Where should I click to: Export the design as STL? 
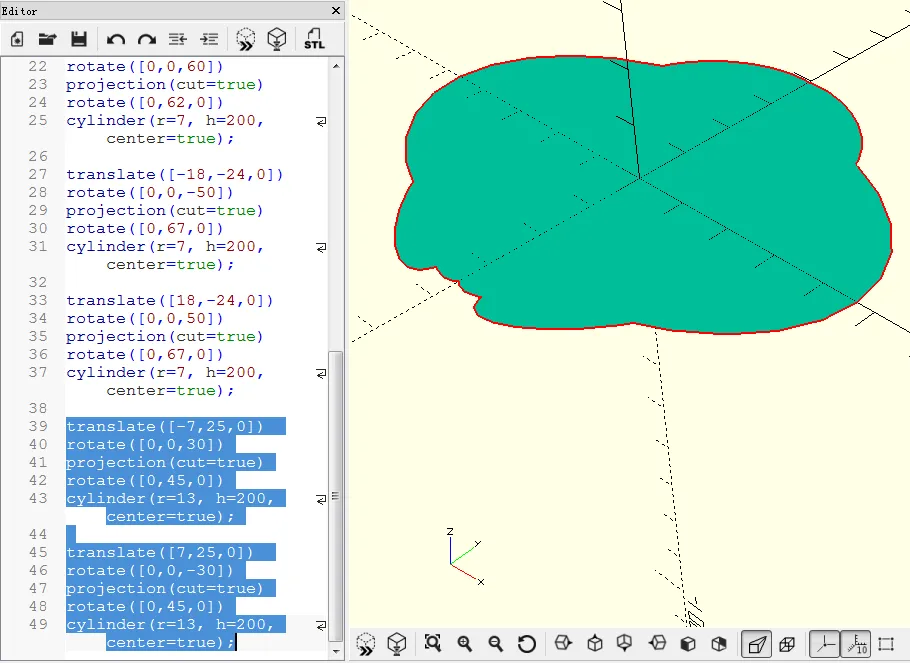coord(314,39)
